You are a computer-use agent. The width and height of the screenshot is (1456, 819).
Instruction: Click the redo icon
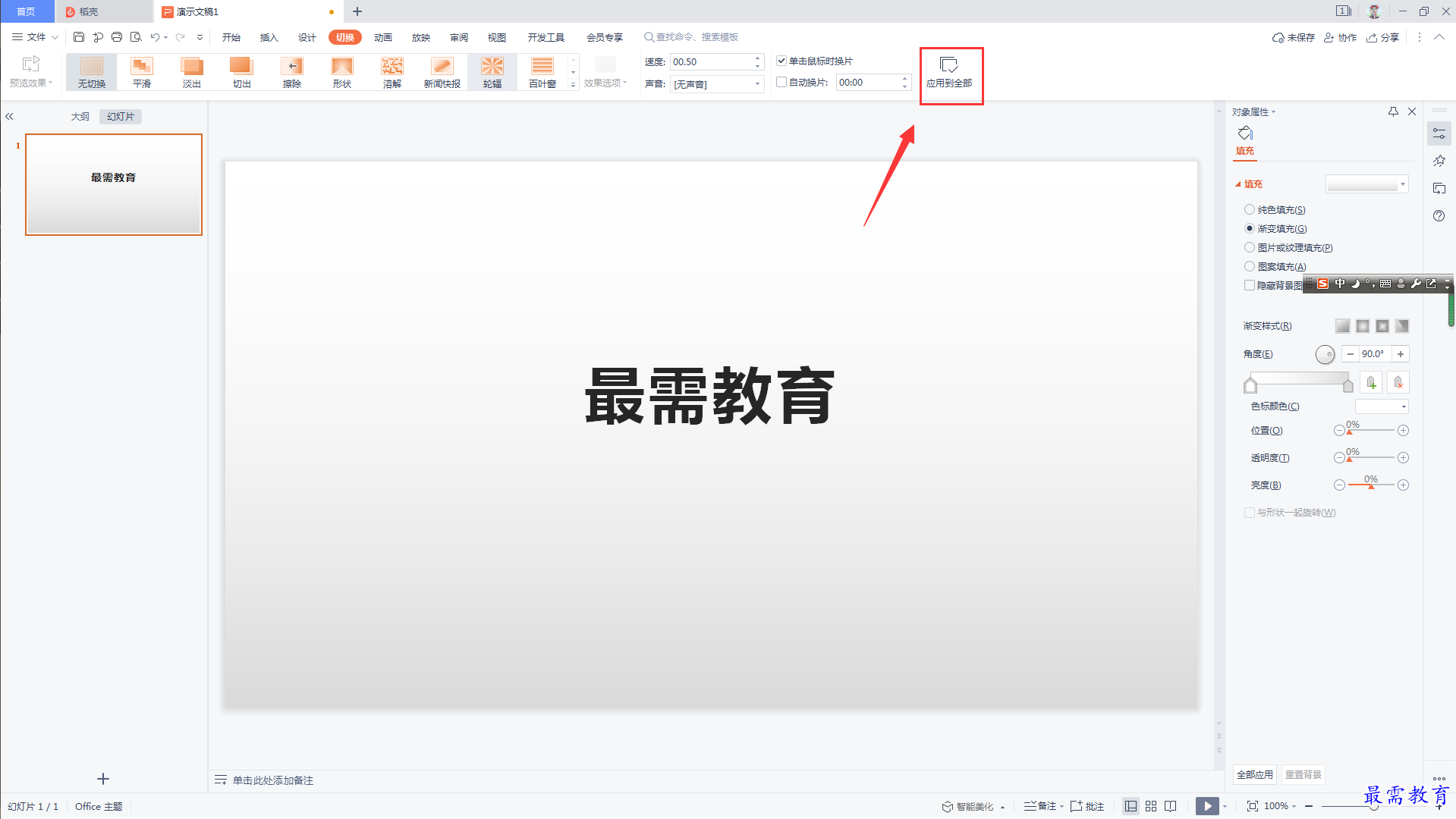181,37
